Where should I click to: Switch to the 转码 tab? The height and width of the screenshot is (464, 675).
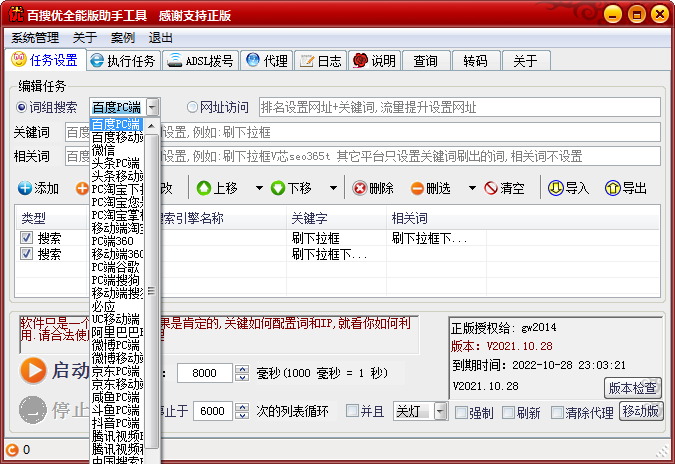tap(476, 61)
